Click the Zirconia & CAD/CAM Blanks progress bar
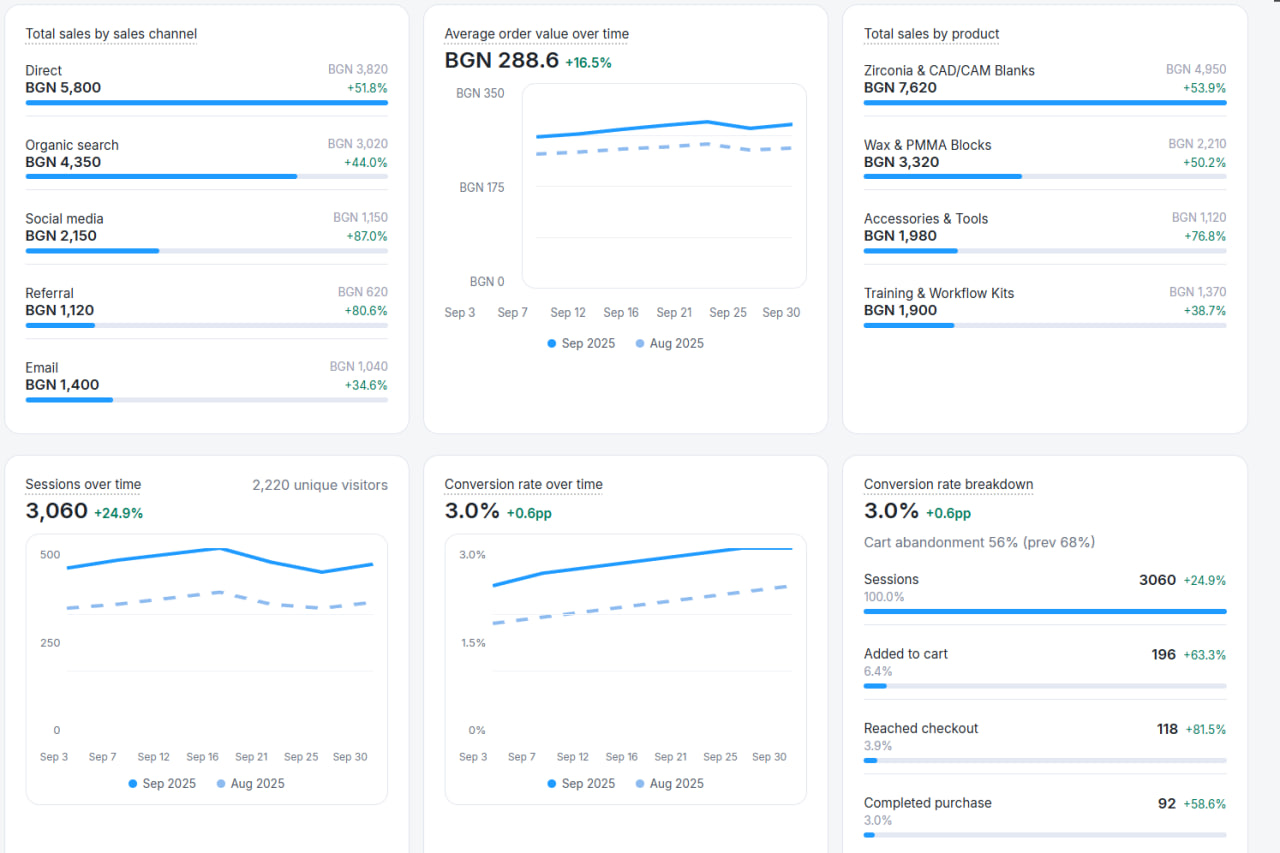The height and width of the screenshot is (853, 1280). pos(1044,102)
